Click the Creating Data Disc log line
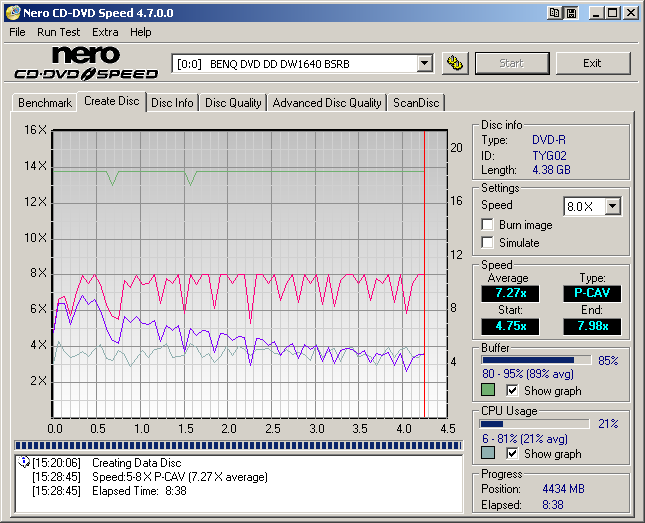 [136, 463]
